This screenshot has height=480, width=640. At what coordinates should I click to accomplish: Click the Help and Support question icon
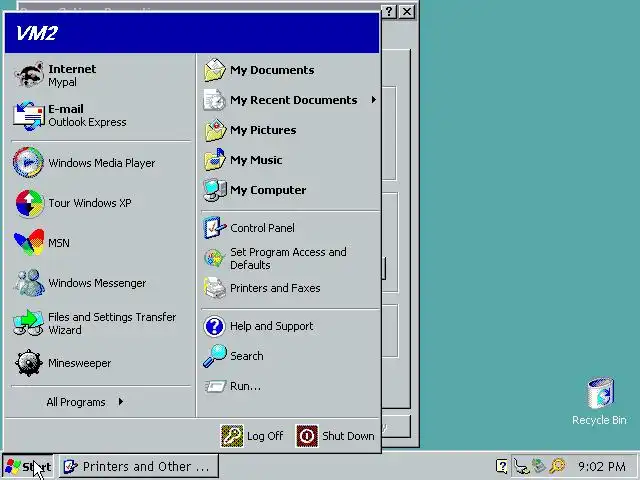(214, 326)
